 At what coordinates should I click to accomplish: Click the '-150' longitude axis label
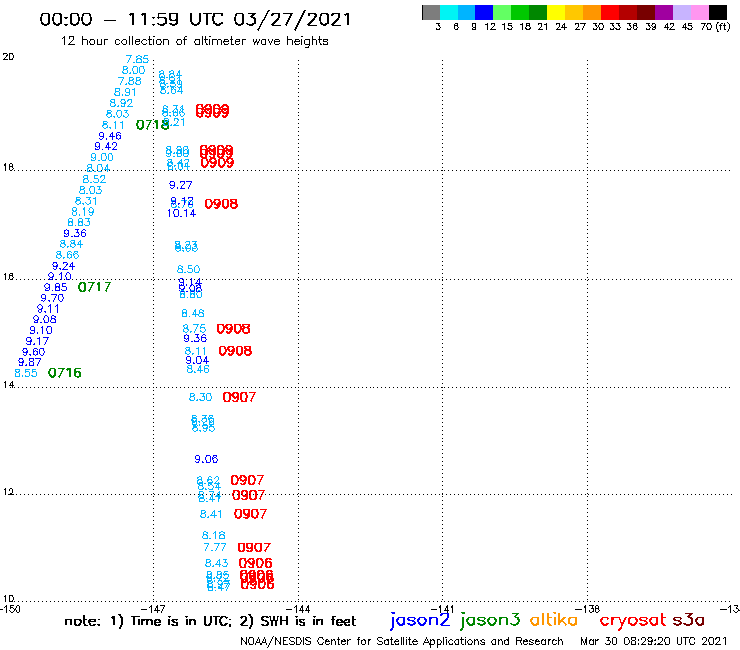tap(10, 609)
